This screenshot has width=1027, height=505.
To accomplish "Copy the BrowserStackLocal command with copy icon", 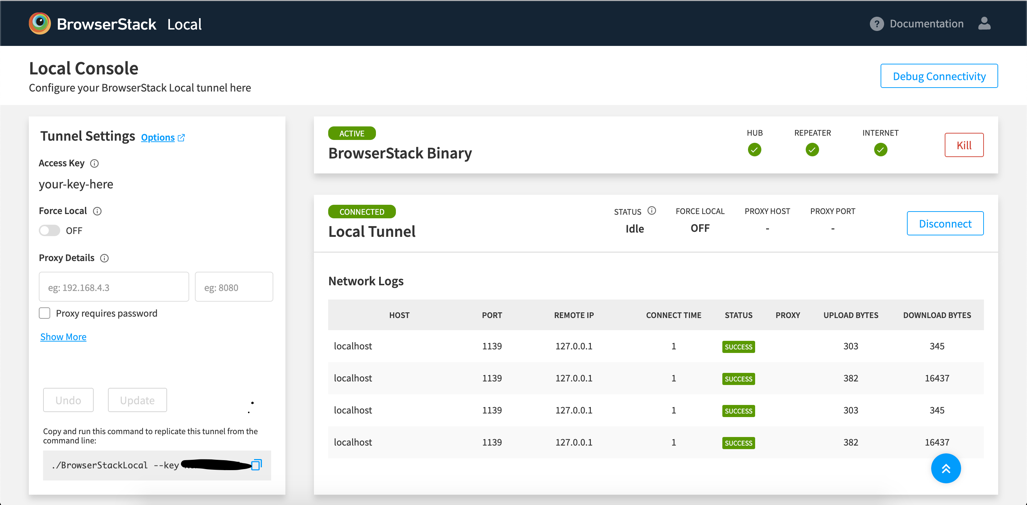I will (x=257, y=464).
